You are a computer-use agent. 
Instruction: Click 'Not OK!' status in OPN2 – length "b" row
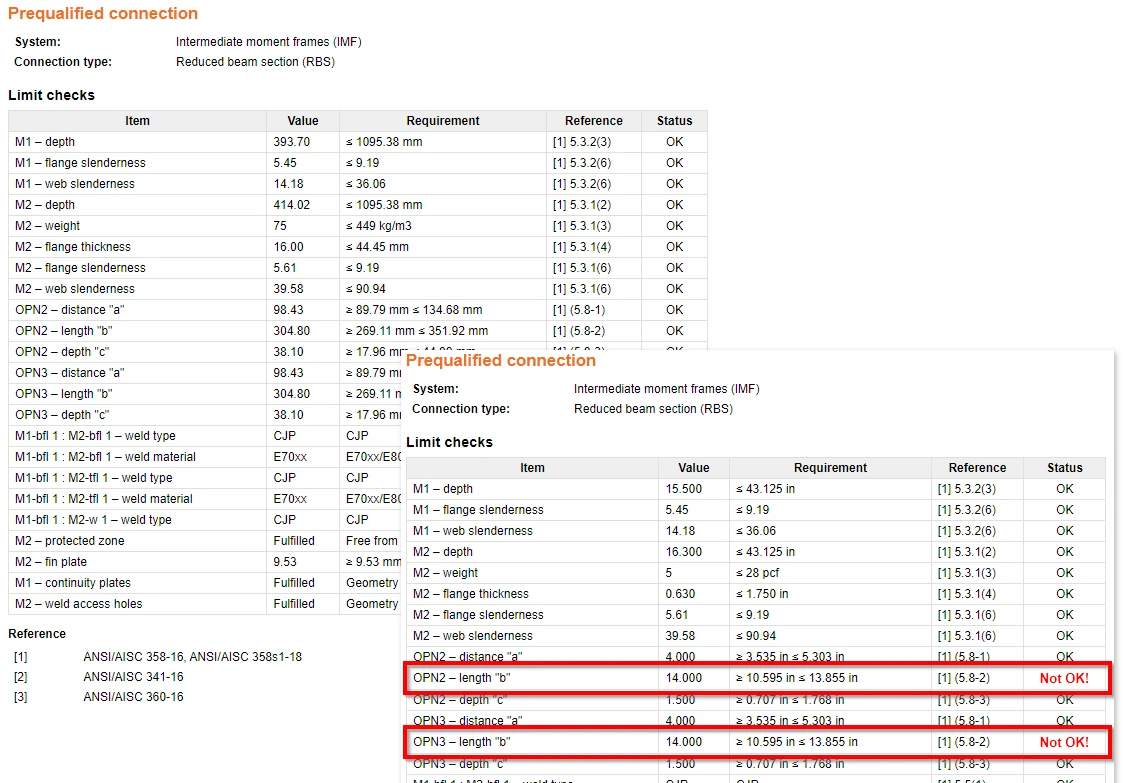click(x=1064, y=678)
